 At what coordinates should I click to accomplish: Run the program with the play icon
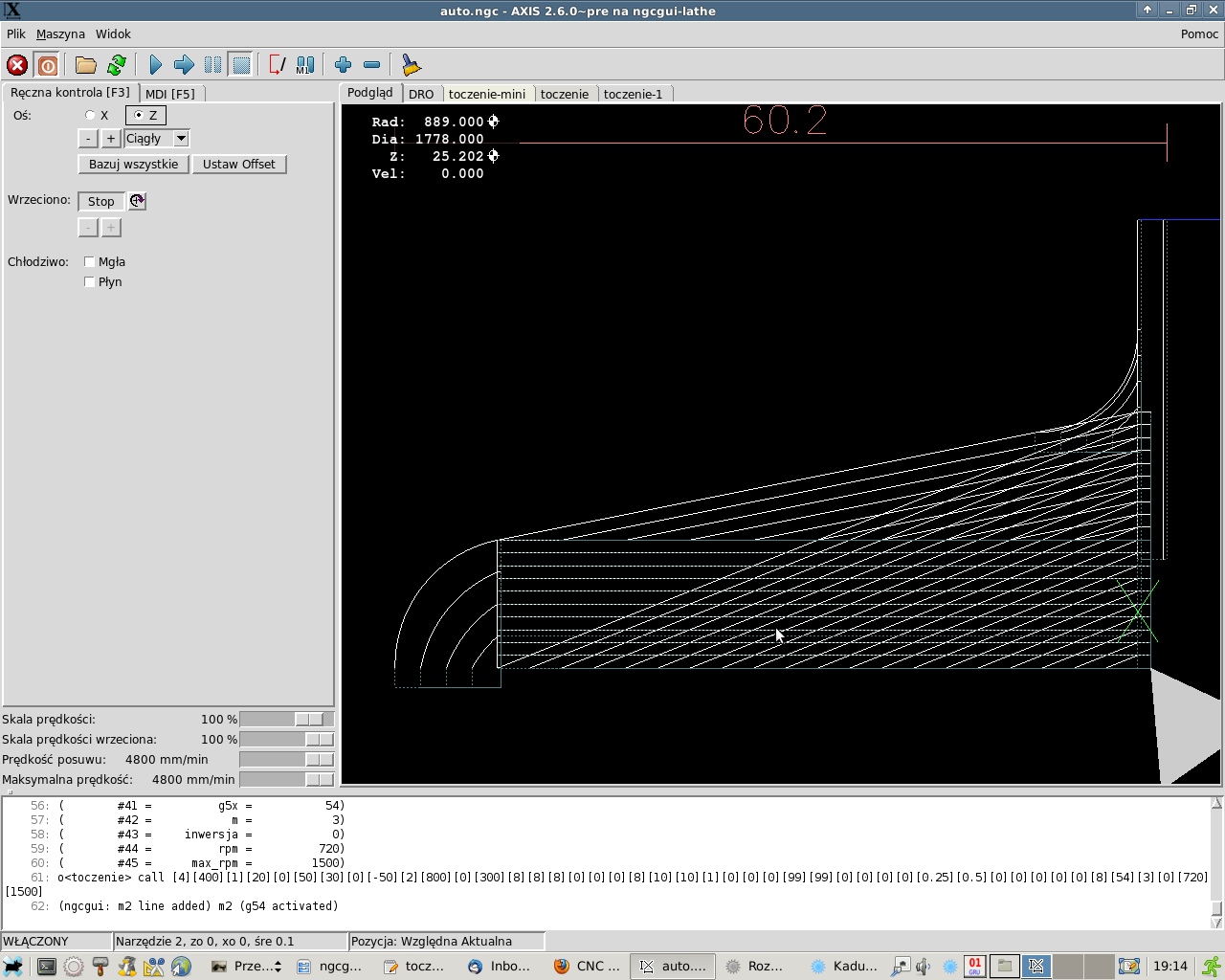coord(155,65)
